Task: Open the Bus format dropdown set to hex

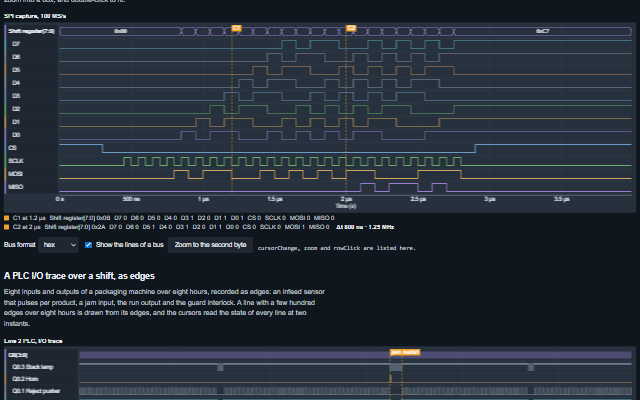Action: (58, 245)
